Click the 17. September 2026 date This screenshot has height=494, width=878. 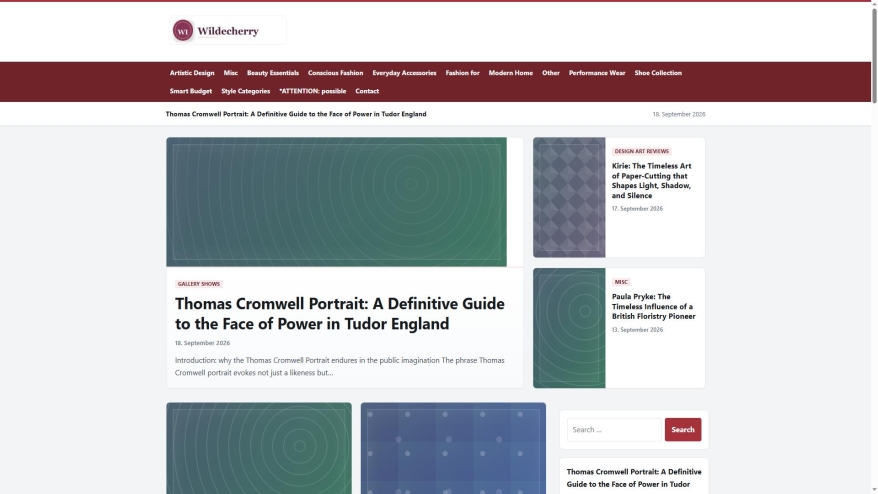[x=637, y=208]
